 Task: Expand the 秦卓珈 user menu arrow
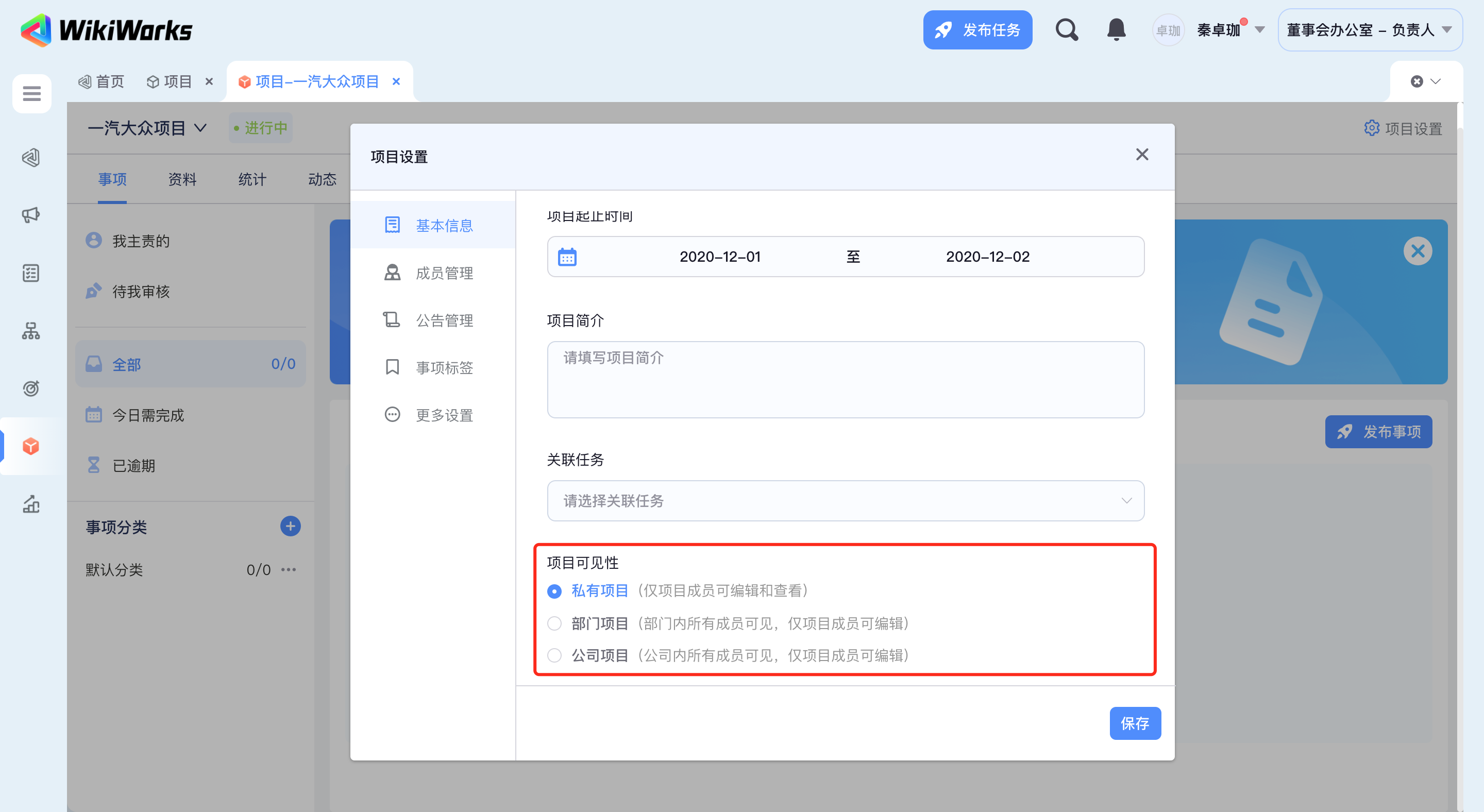click(x=1260, y=30)
